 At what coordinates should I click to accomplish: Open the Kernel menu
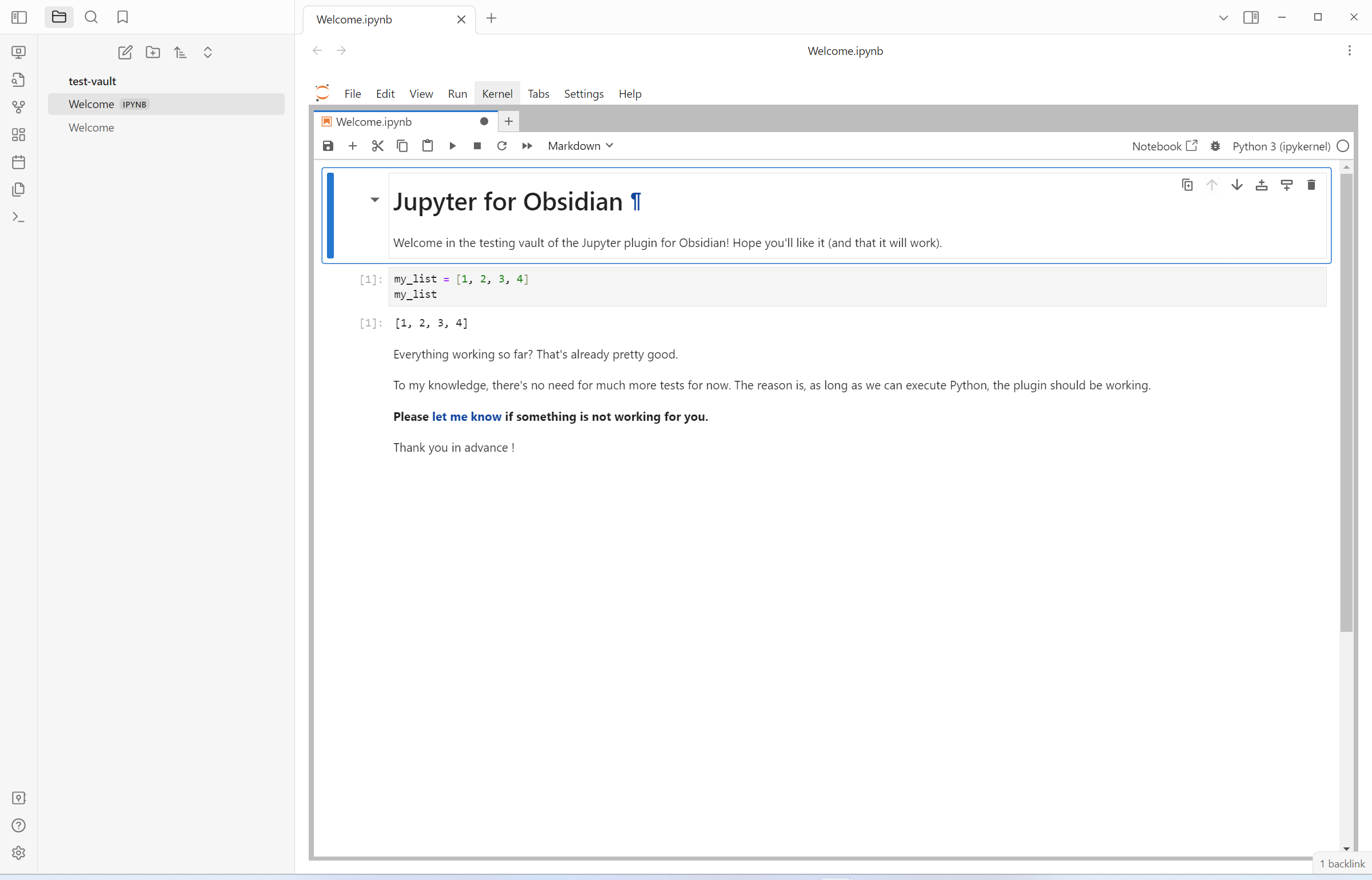496,94
